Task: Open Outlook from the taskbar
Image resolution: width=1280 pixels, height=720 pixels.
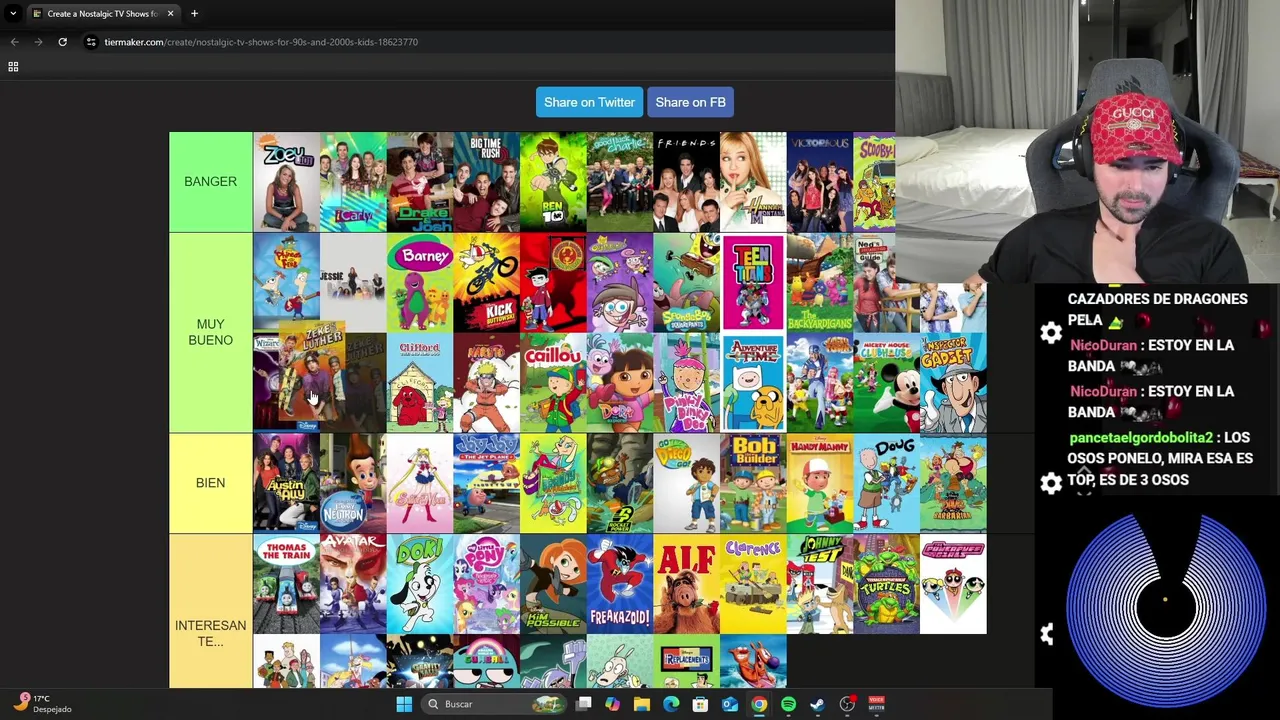Action: click(x=730, y=704)
